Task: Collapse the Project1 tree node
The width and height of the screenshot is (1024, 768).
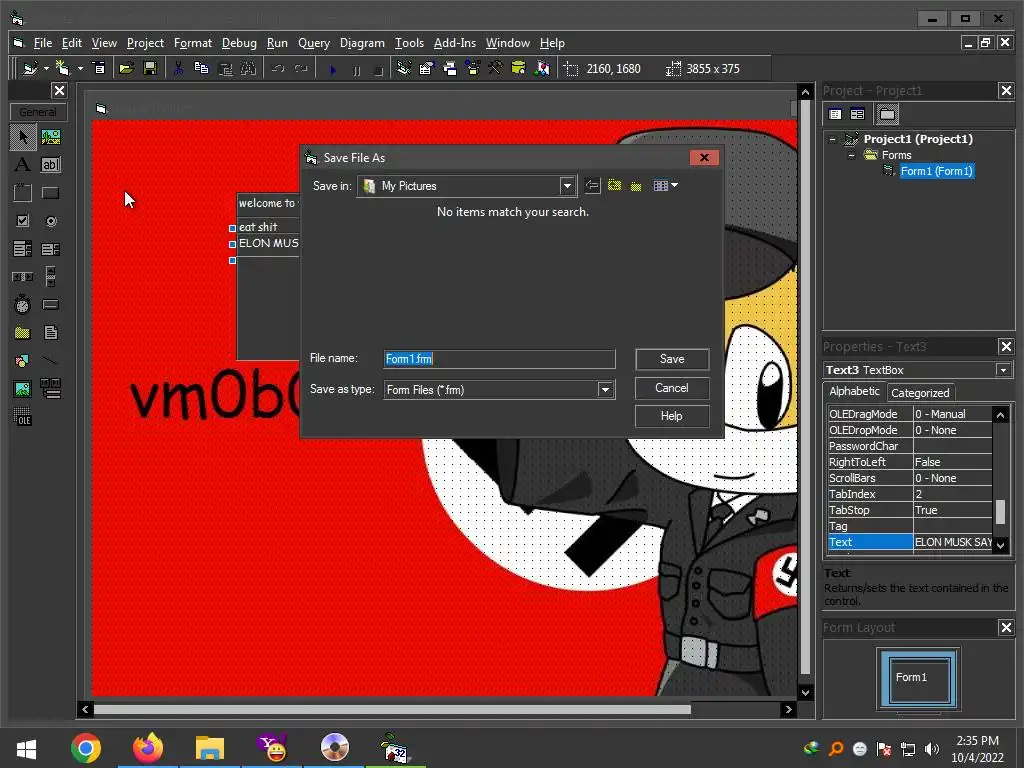Action: 832,139
